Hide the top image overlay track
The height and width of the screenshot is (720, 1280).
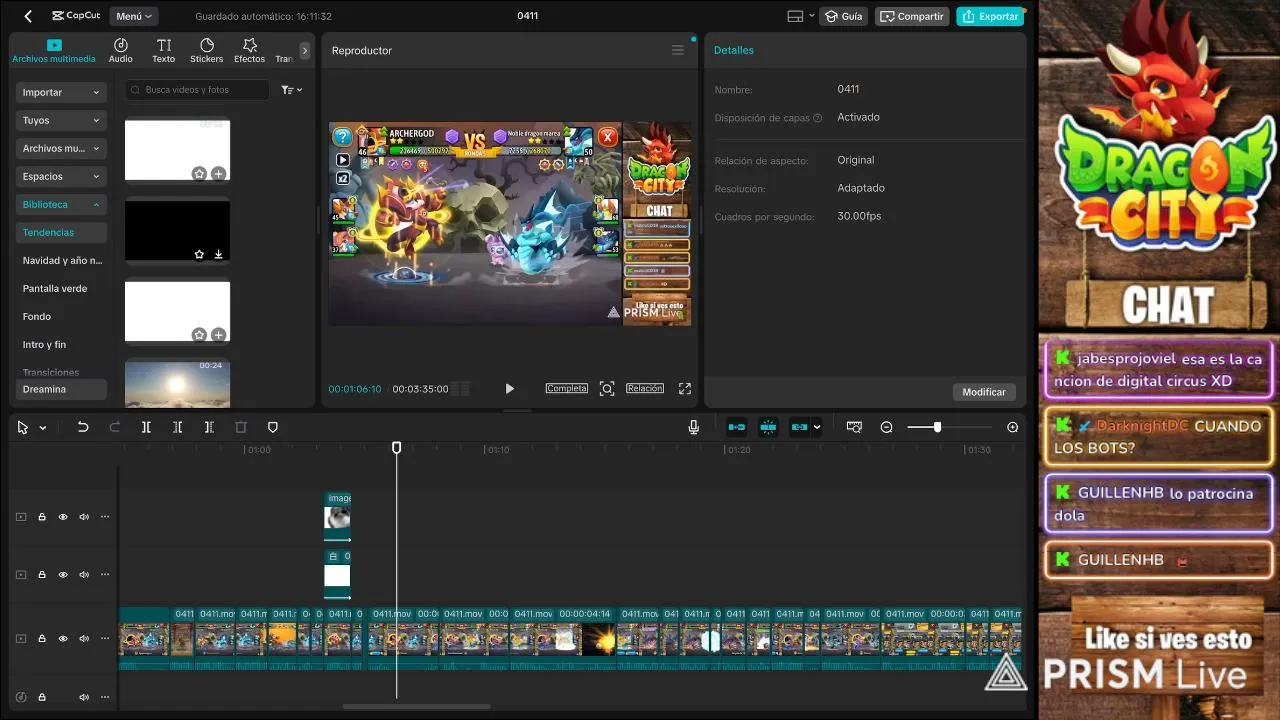(63, 517)
